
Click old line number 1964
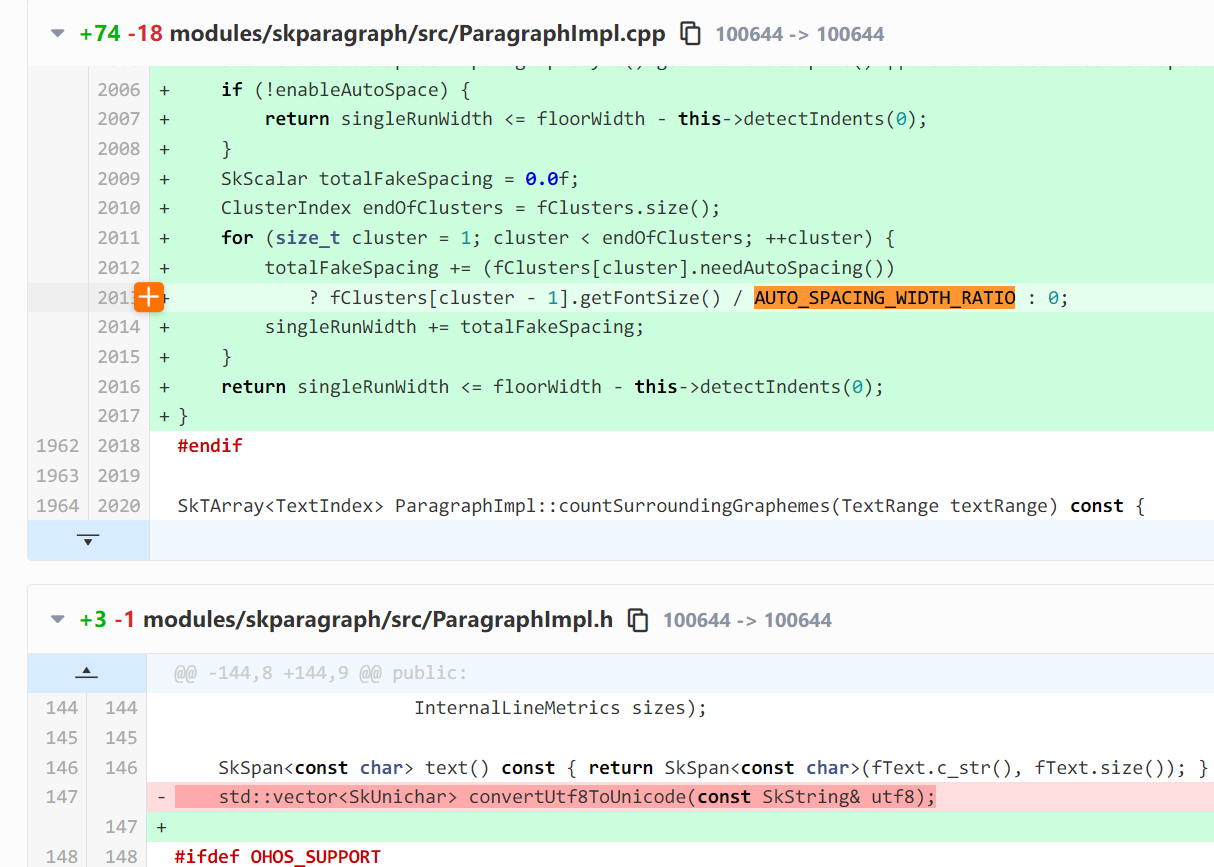pyautogui.click(x=57, y=506)
